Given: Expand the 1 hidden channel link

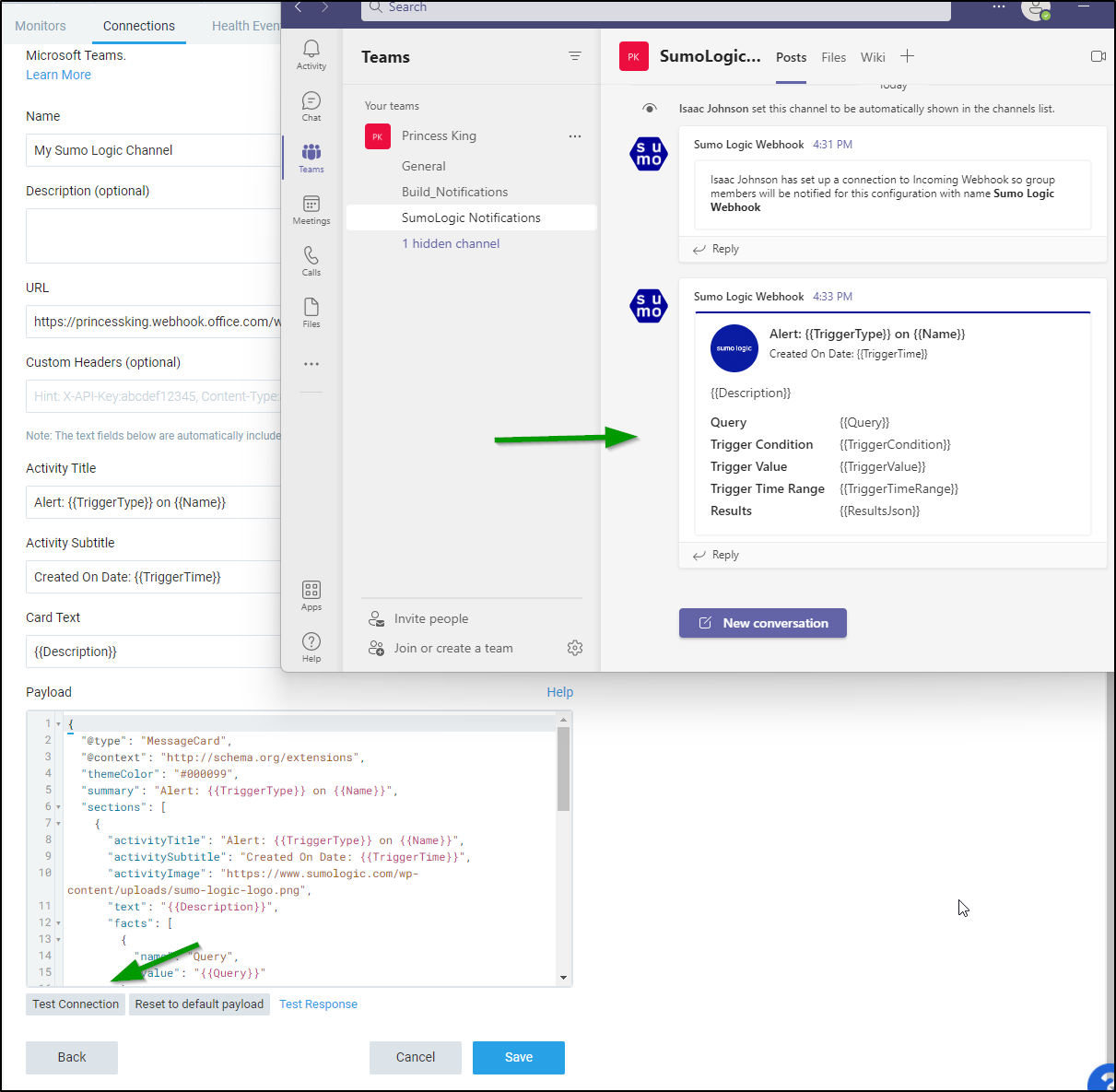Looking at the screenshot, I should point(451,243).
